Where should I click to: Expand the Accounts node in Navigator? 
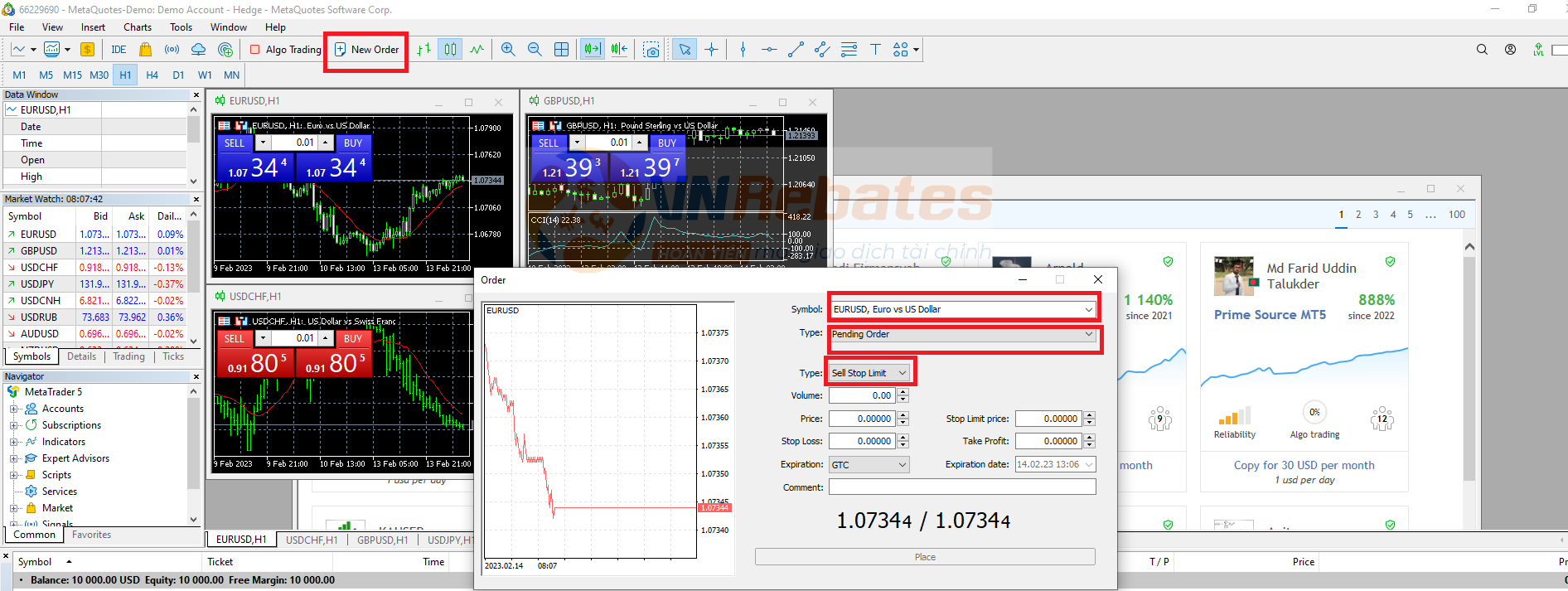[x=14, y=409]
